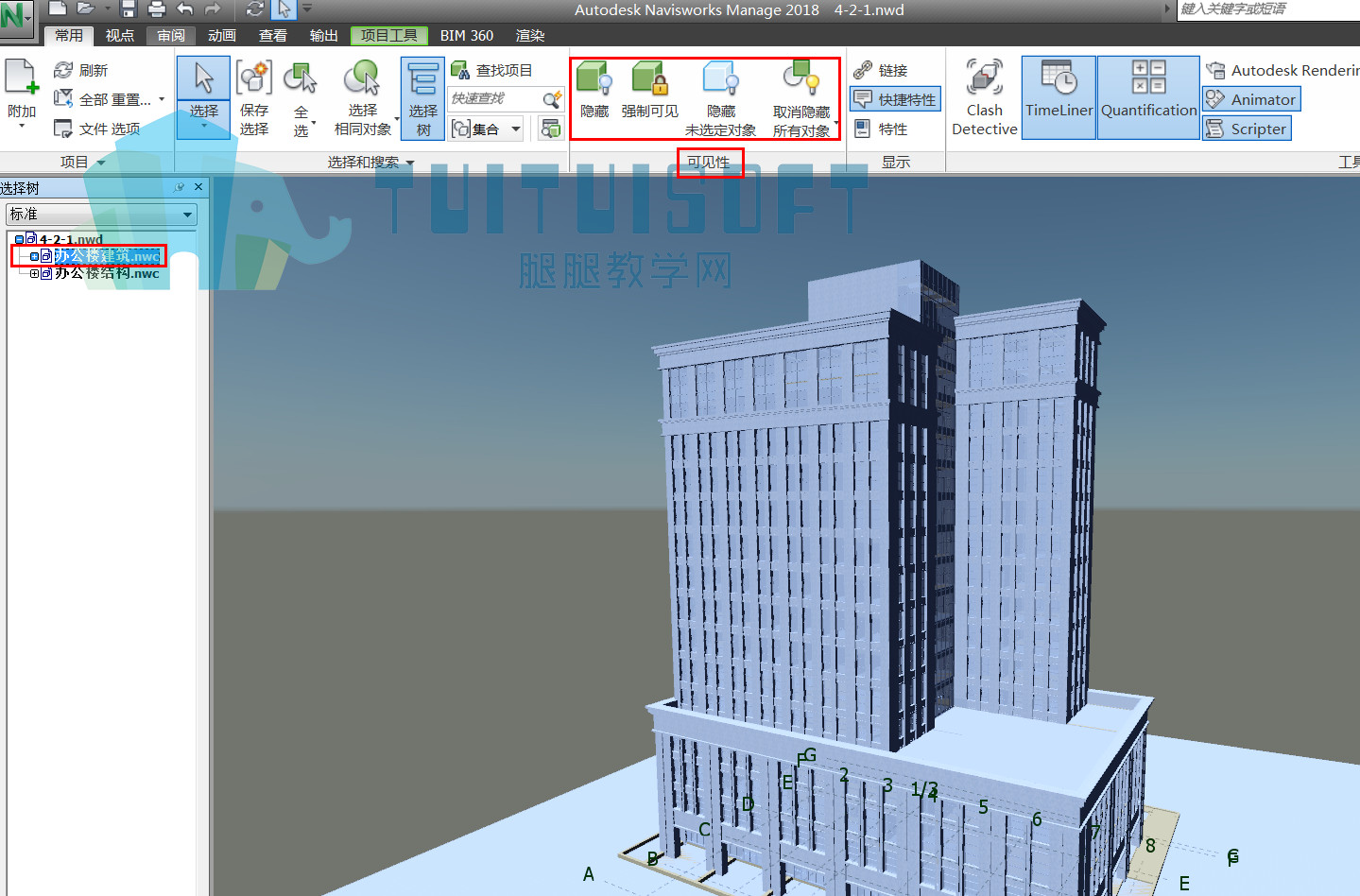This screenshot has height=896, width=1360.
Task: Open Autodesk Rendering tool
Action: [x=1283, y=70]
